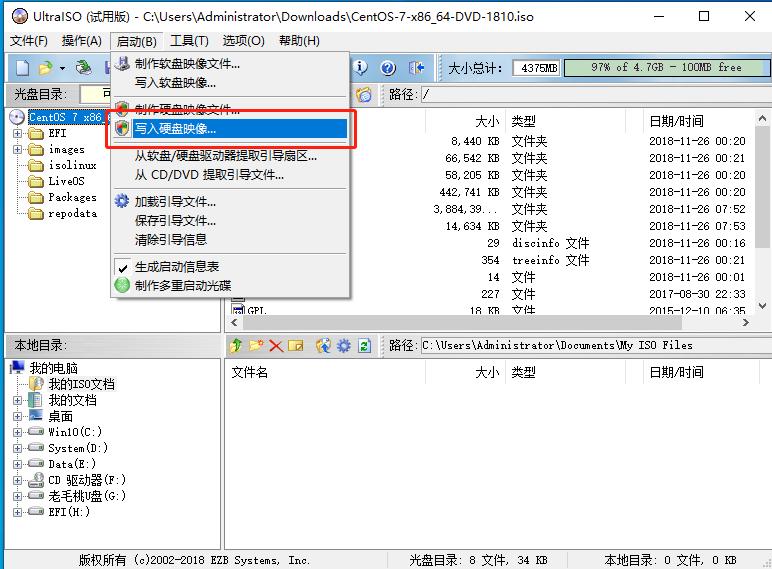This screenshot has height=569, width=772.
Task: Click the image info toolbar icon
Action: (360, 67)
